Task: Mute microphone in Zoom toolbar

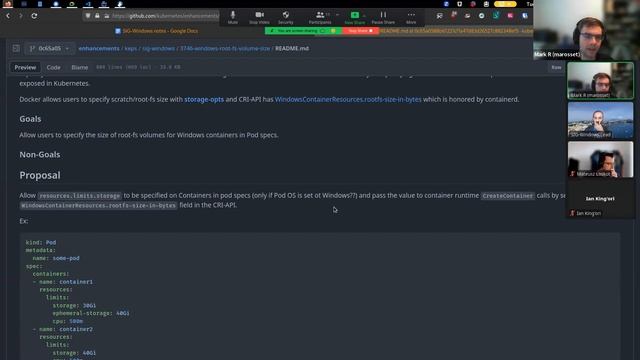Action: click(x=233, y=17)
